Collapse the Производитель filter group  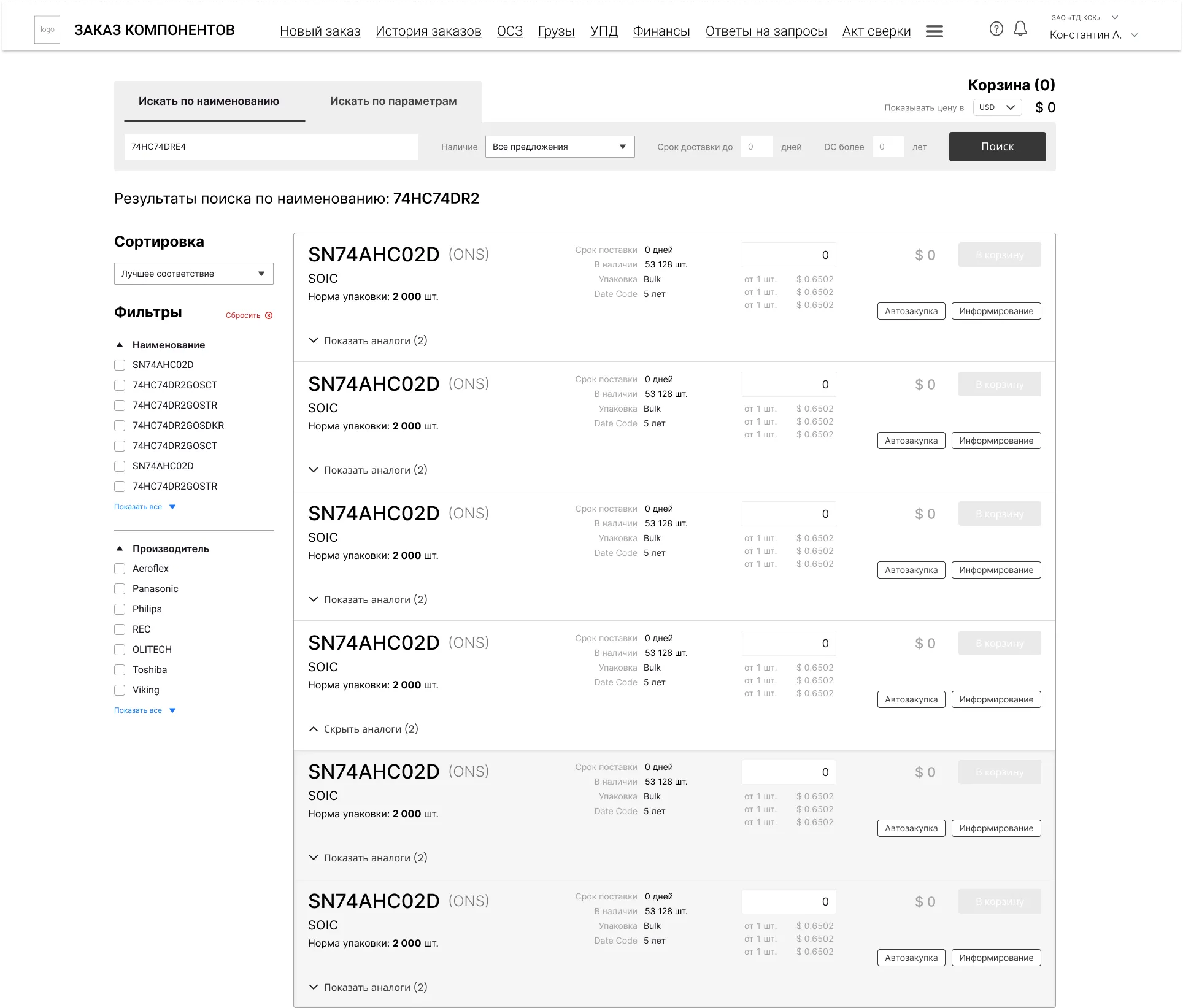(x=120, y=548)
